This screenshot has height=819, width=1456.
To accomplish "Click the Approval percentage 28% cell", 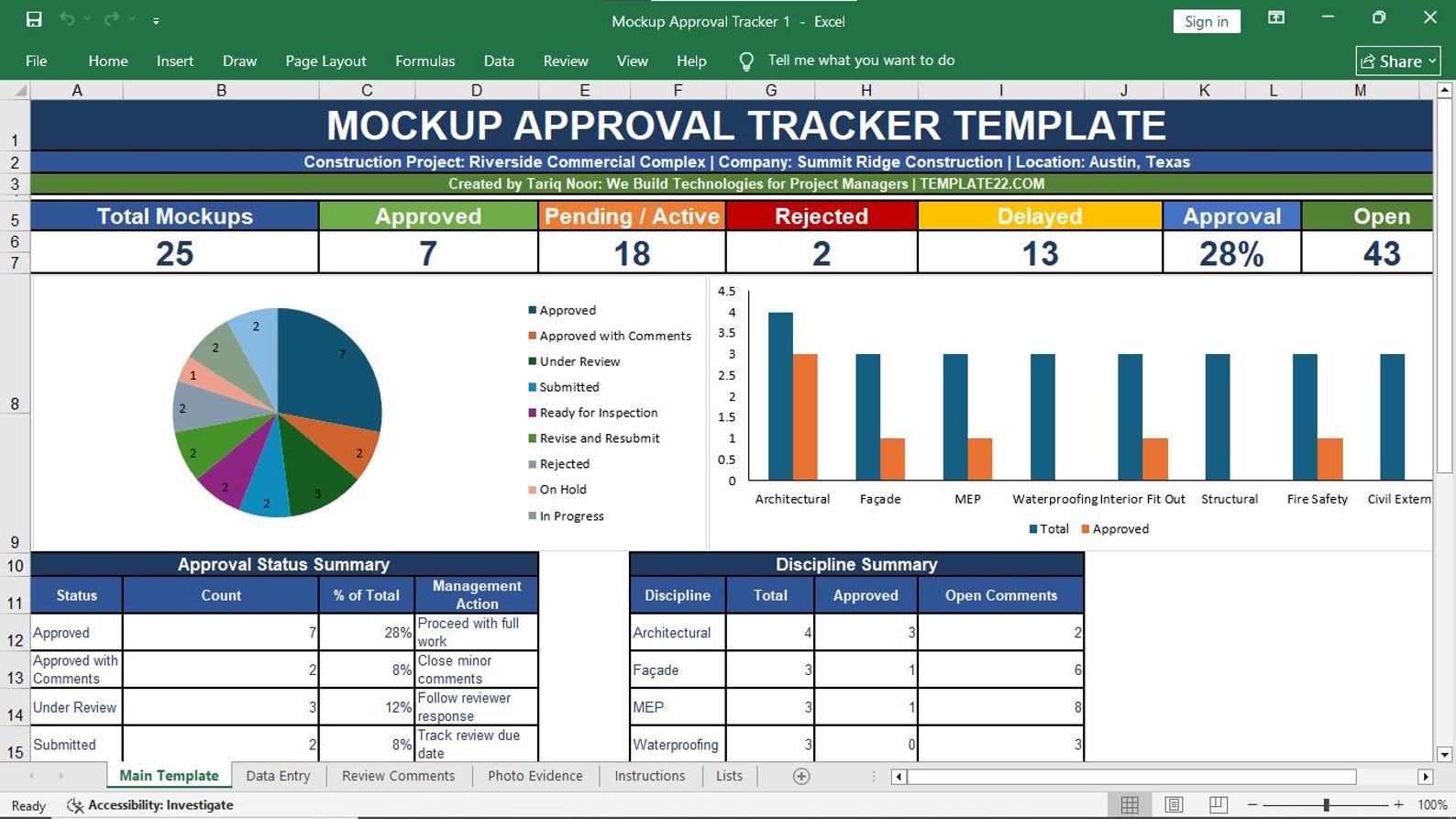I will click(1231, 253).
